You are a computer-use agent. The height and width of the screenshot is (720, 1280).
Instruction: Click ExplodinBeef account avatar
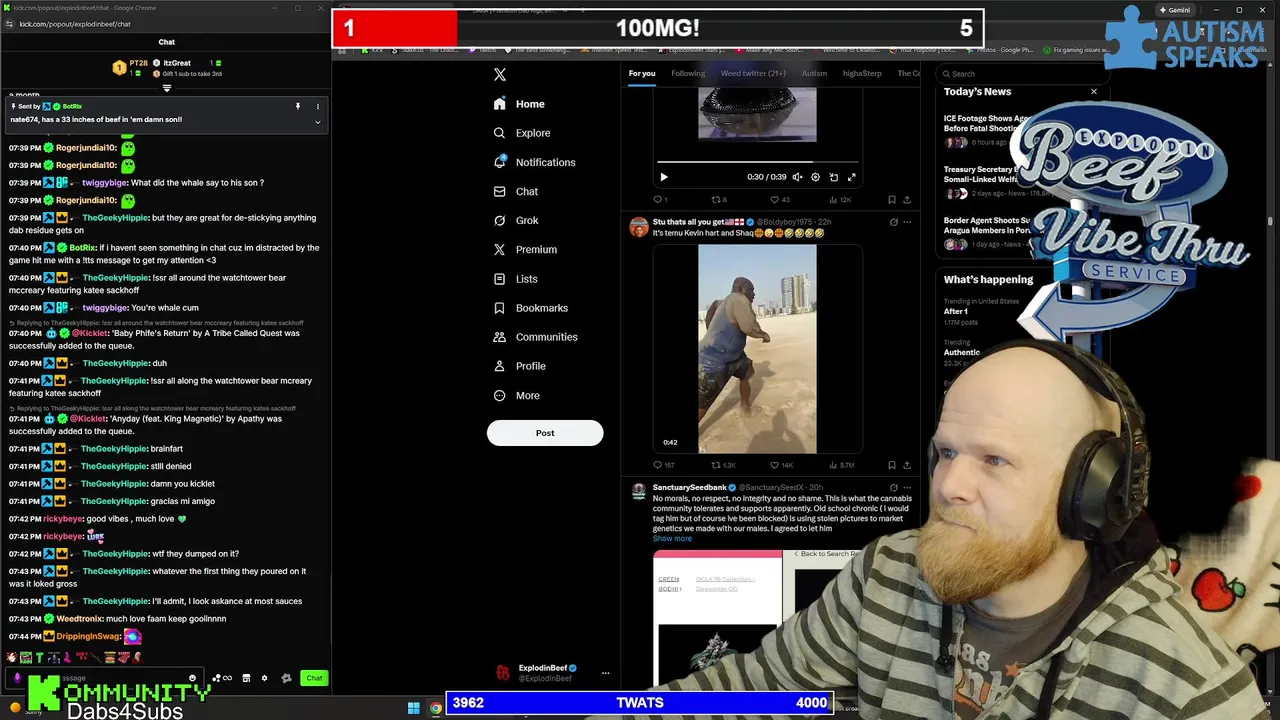(503, 673)
